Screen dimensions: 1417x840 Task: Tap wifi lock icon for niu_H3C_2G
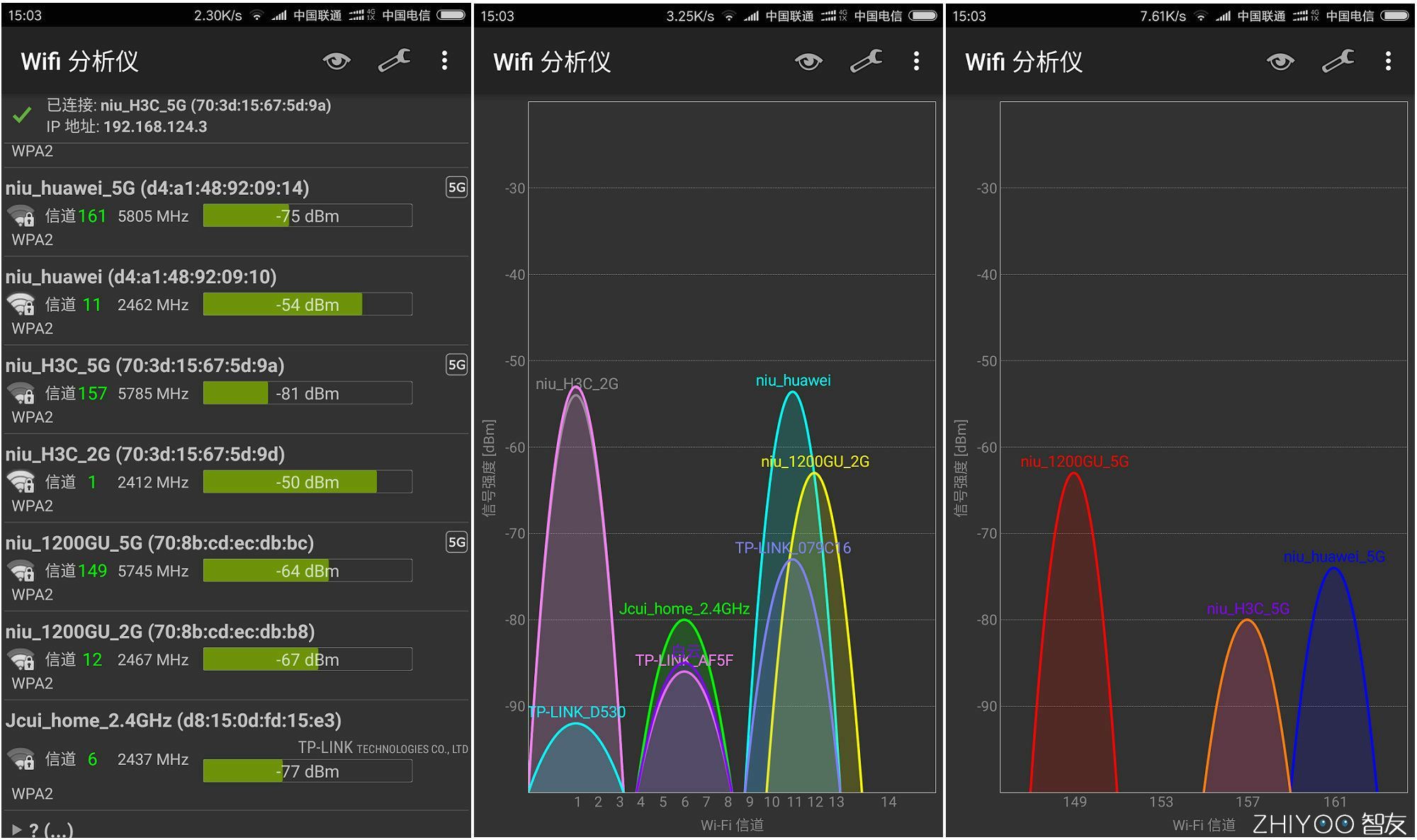pyautogui.click(x=21, y=482)
